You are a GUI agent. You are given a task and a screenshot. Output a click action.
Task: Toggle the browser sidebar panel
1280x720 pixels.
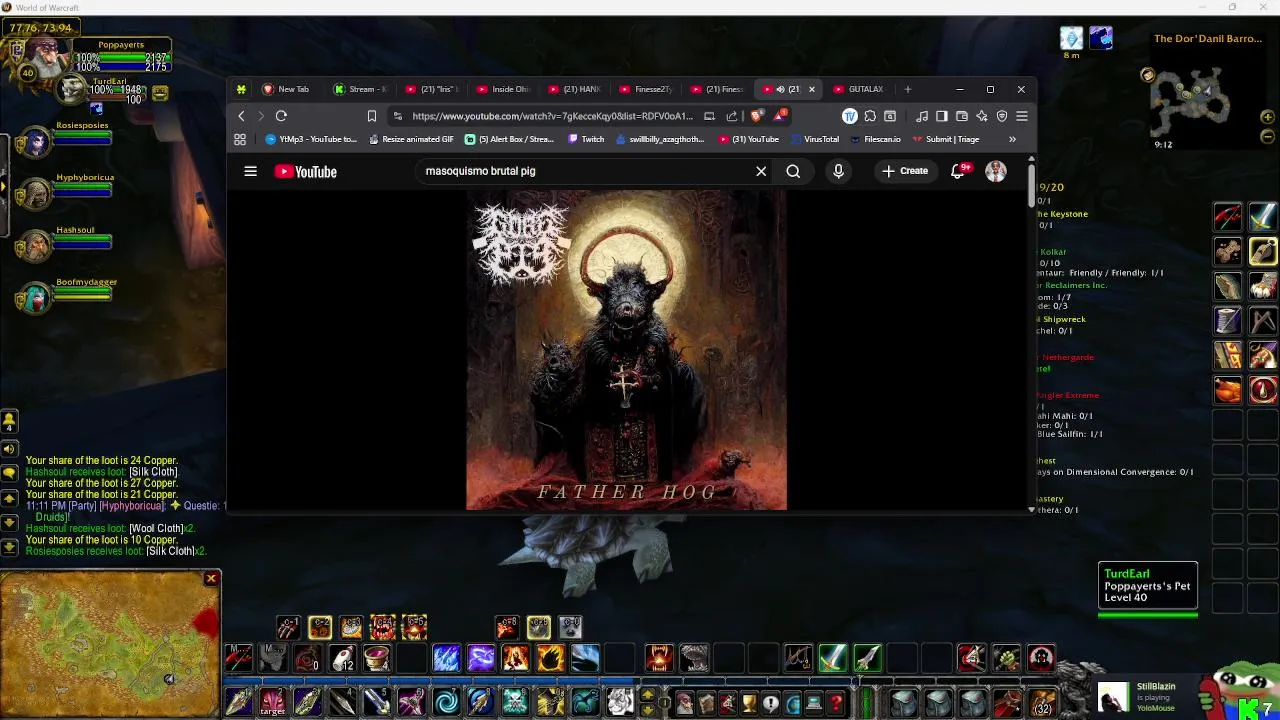[x=941, y=116]
